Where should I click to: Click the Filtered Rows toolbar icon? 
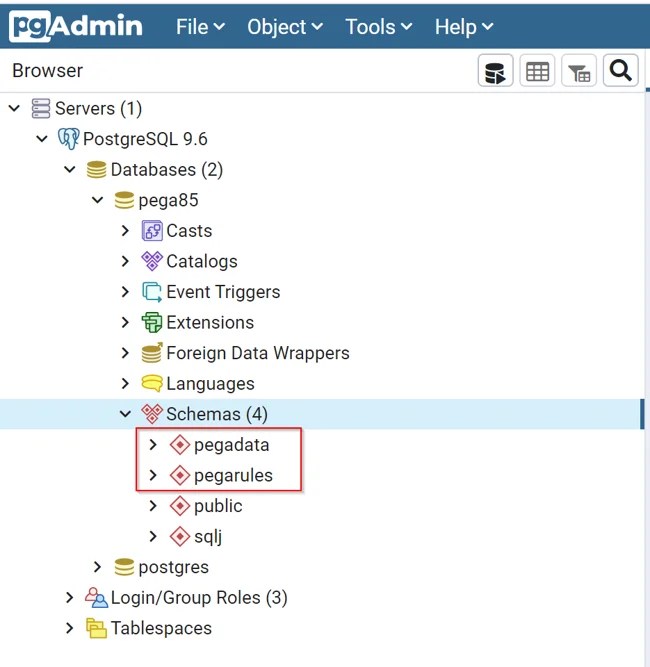579,71
